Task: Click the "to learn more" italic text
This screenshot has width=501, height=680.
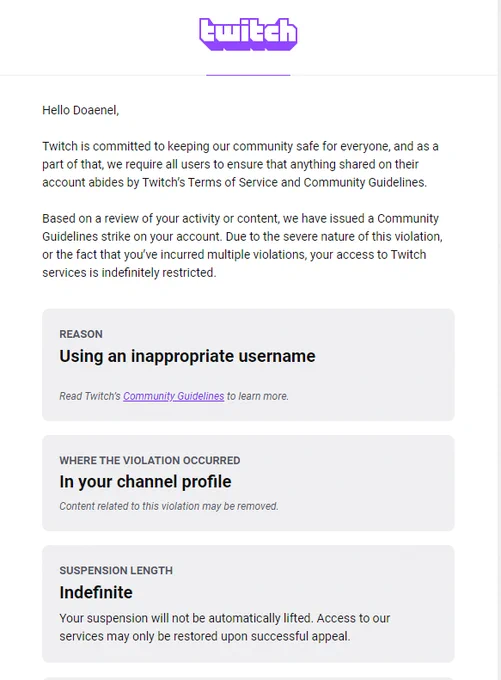Action: pyautogui.click(x=258, y=396)
